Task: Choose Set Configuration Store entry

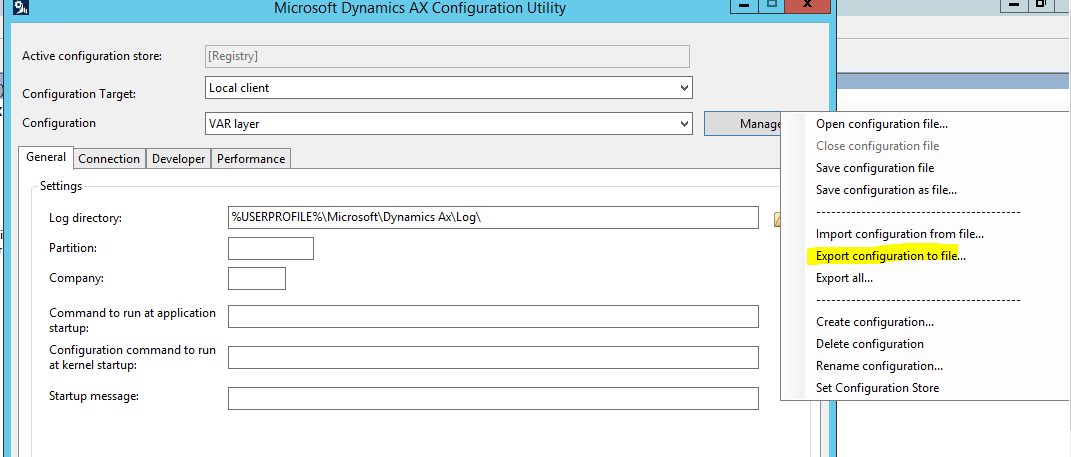Action: pyautogui.click(x=877, y=387)
